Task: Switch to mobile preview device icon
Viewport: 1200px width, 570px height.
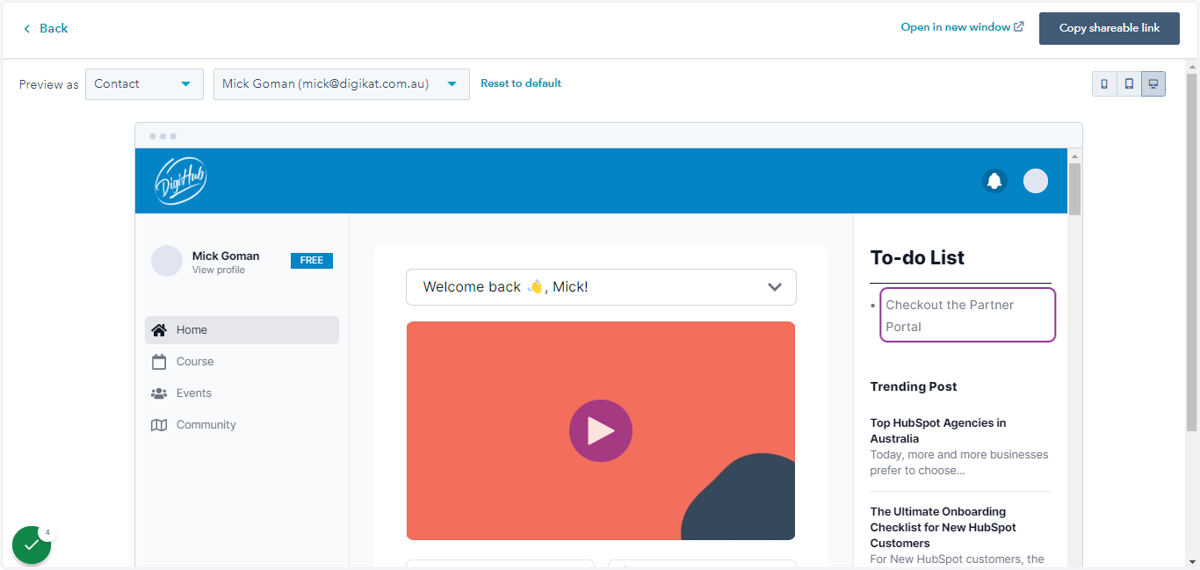Action: [1104, 84]
